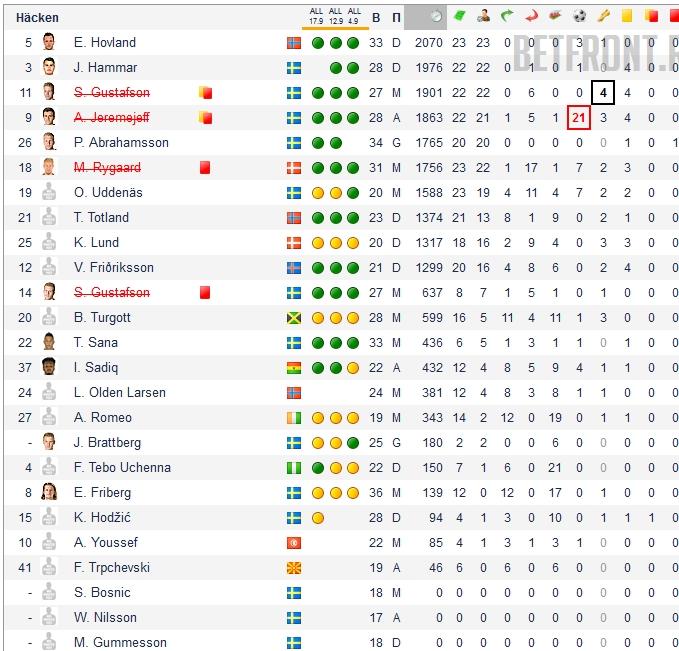The image size is (679, 651).
Task: Click the yellow card column header icon
Action: (x=628, y=17)
